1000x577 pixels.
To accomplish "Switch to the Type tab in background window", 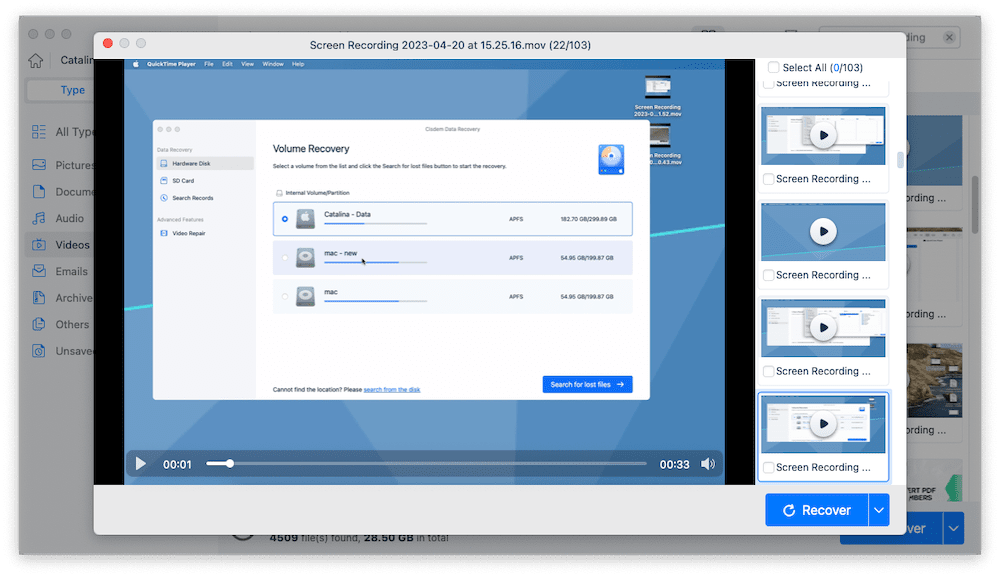I will [x=59, y=90].
